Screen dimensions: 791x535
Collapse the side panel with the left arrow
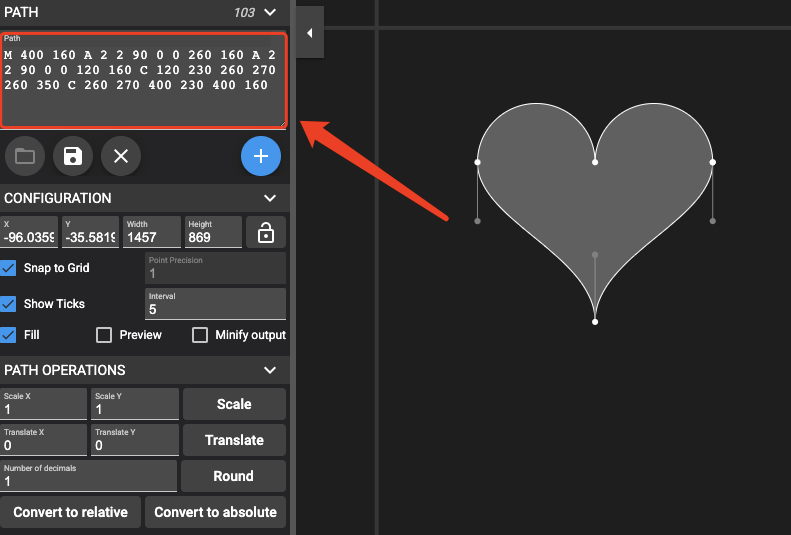310,33
